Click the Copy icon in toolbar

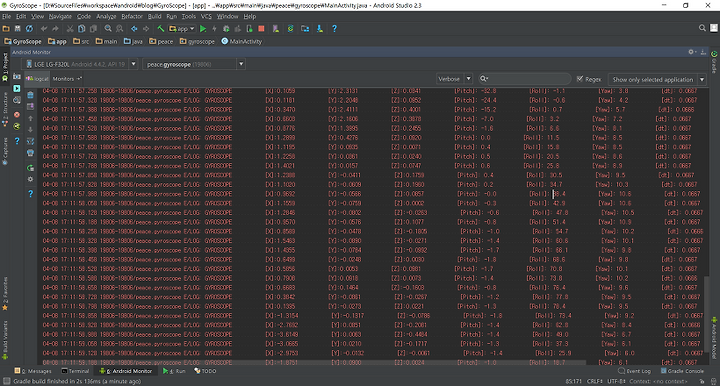tap(82, 28)
